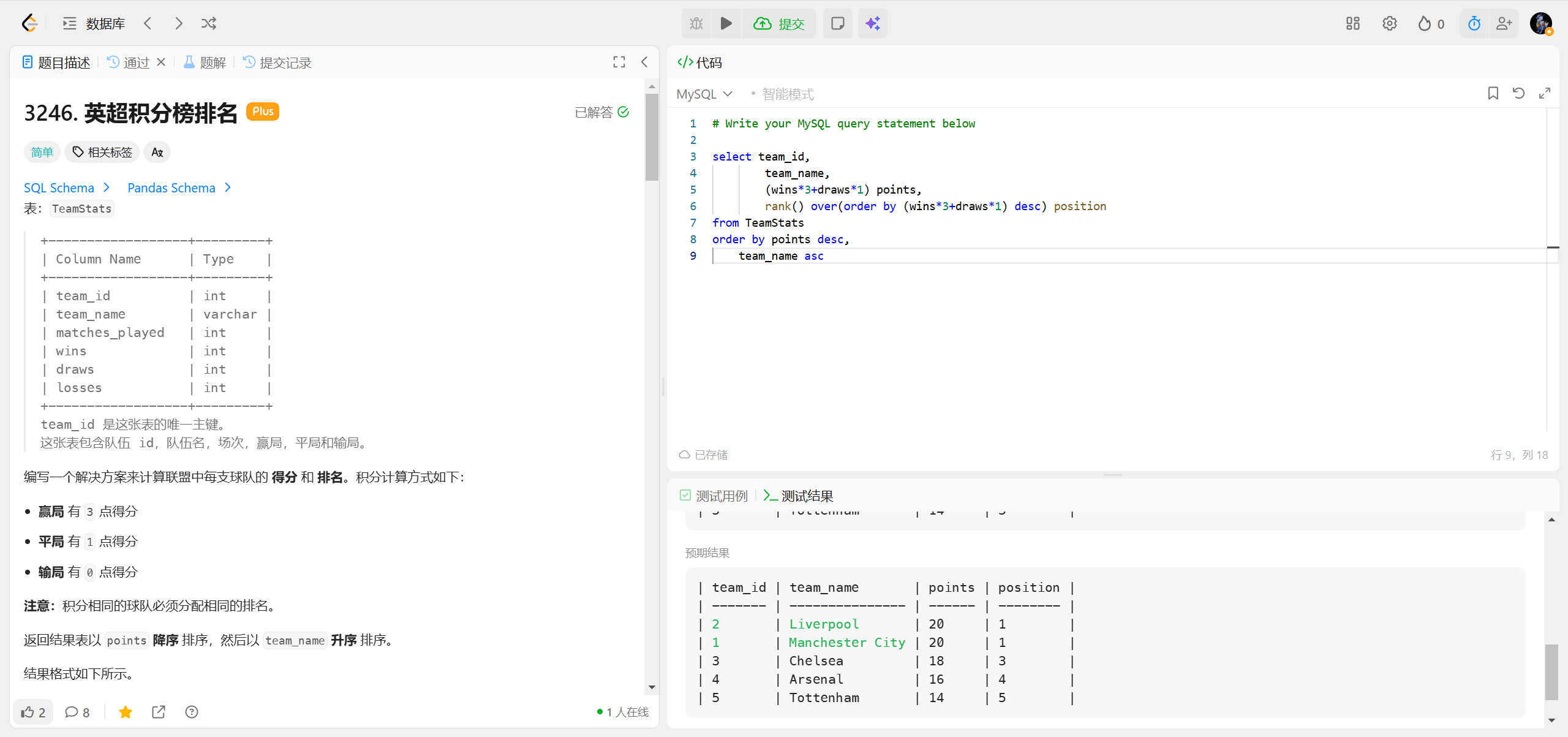Launch the AI sparkle assistant

click(872, 23)
